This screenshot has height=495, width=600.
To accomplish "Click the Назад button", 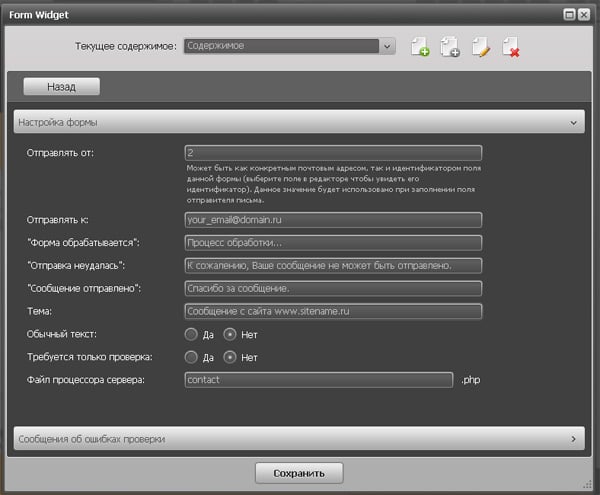I will [61, 87].
